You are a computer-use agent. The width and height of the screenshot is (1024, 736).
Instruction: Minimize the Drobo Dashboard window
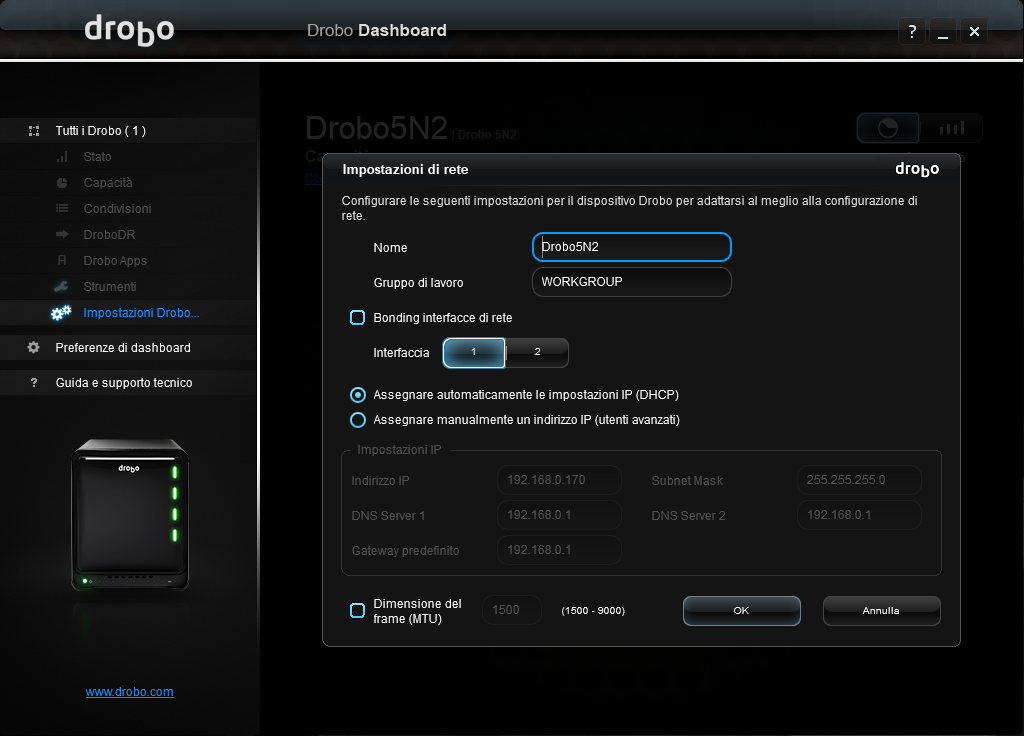click(943, 31)
